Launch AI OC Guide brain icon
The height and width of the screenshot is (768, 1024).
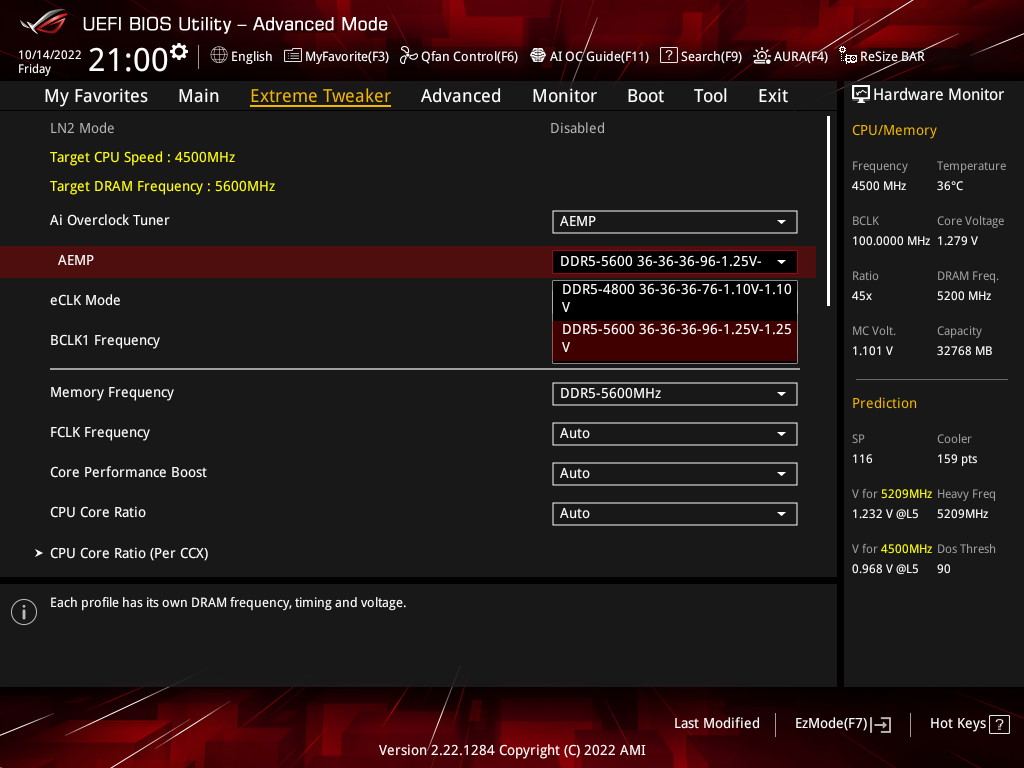pyautogui.click(x=537, y=56)
